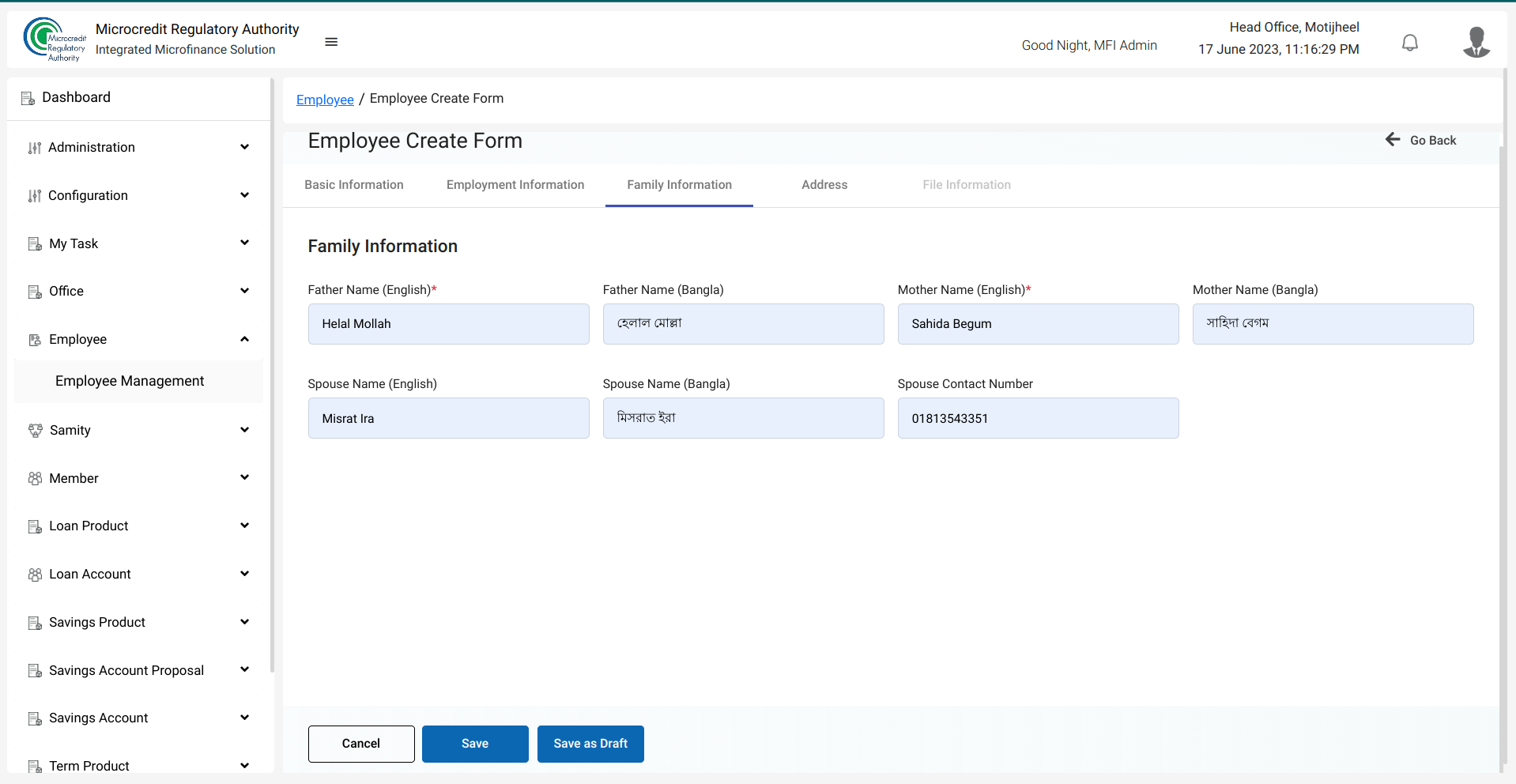The height and width of the screenshot is (784, 1516).
Task: Open the user profile avatar
Action: [x=1476, y=42]
